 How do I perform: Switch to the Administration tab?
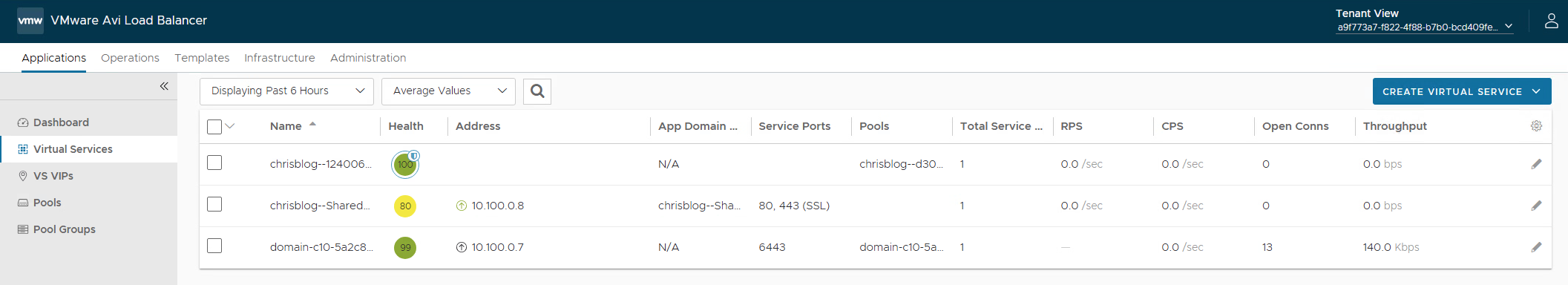[368, 58]
